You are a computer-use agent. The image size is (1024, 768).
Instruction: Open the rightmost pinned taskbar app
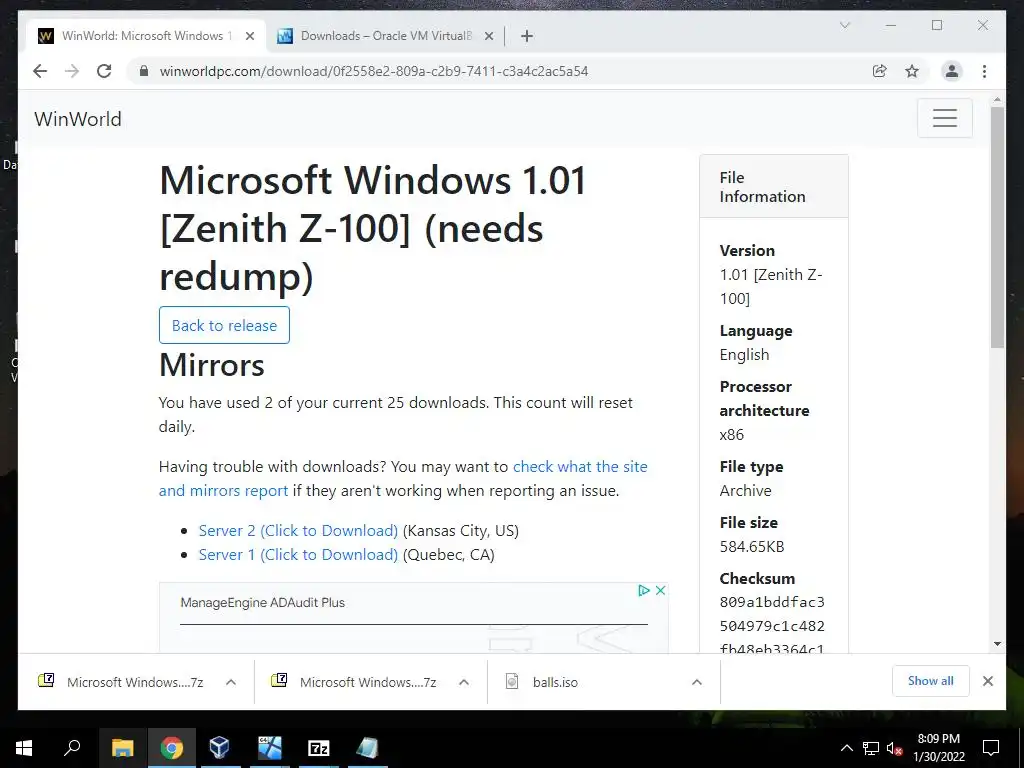[x=368, y=748]
